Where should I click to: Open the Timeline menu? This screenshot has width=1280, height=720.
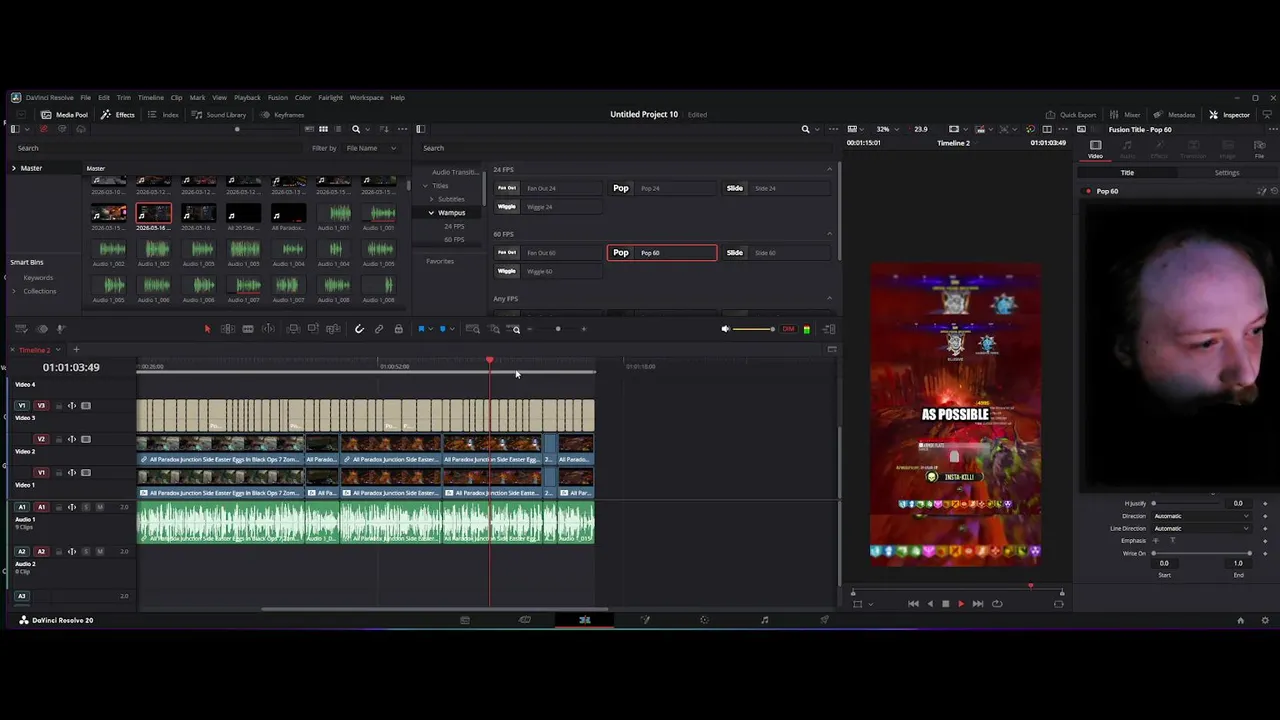pyautogui.click(x=150, y=98)
